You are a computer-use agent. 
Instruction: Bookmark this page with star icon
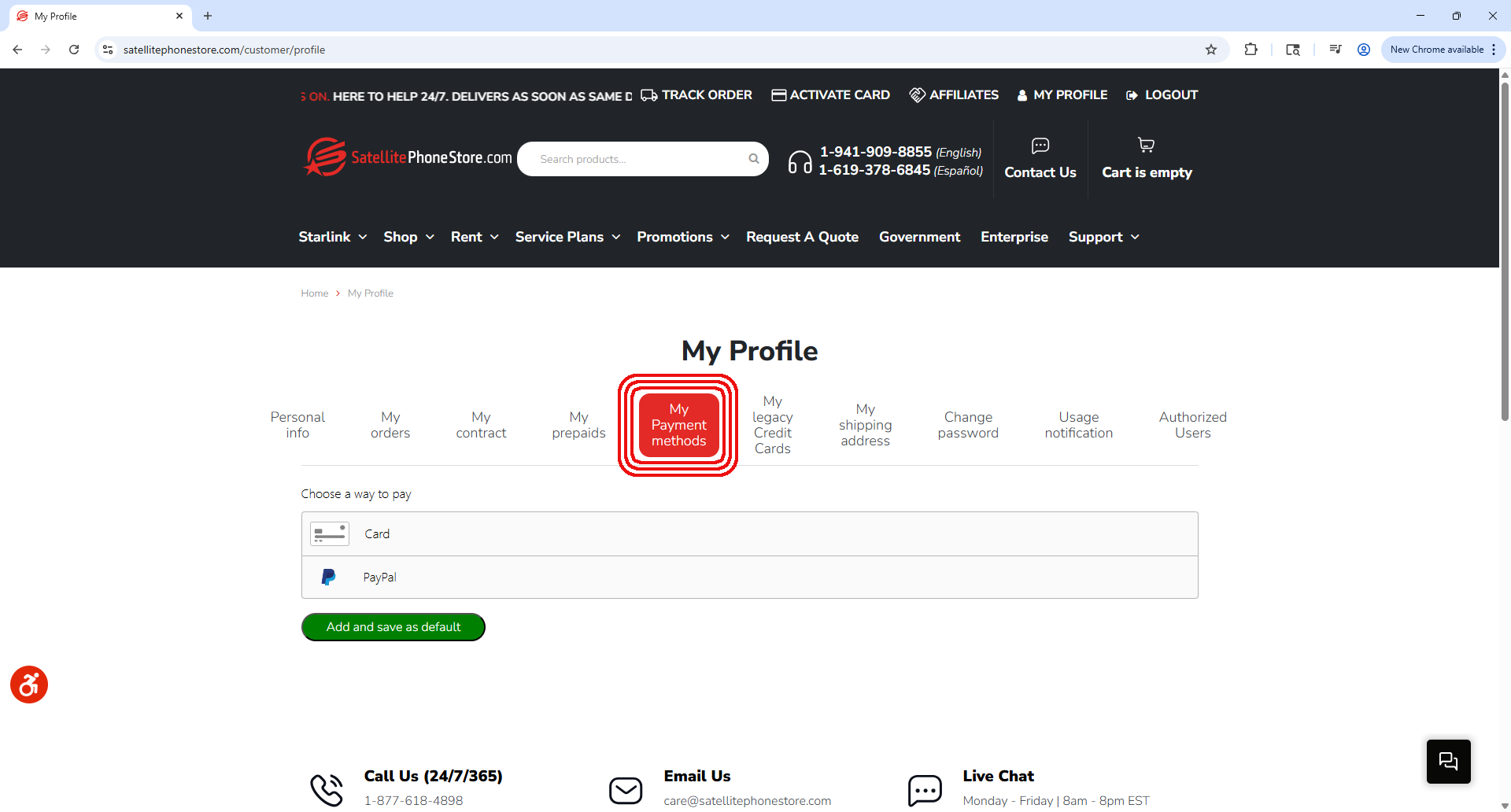click(1210, 50)
